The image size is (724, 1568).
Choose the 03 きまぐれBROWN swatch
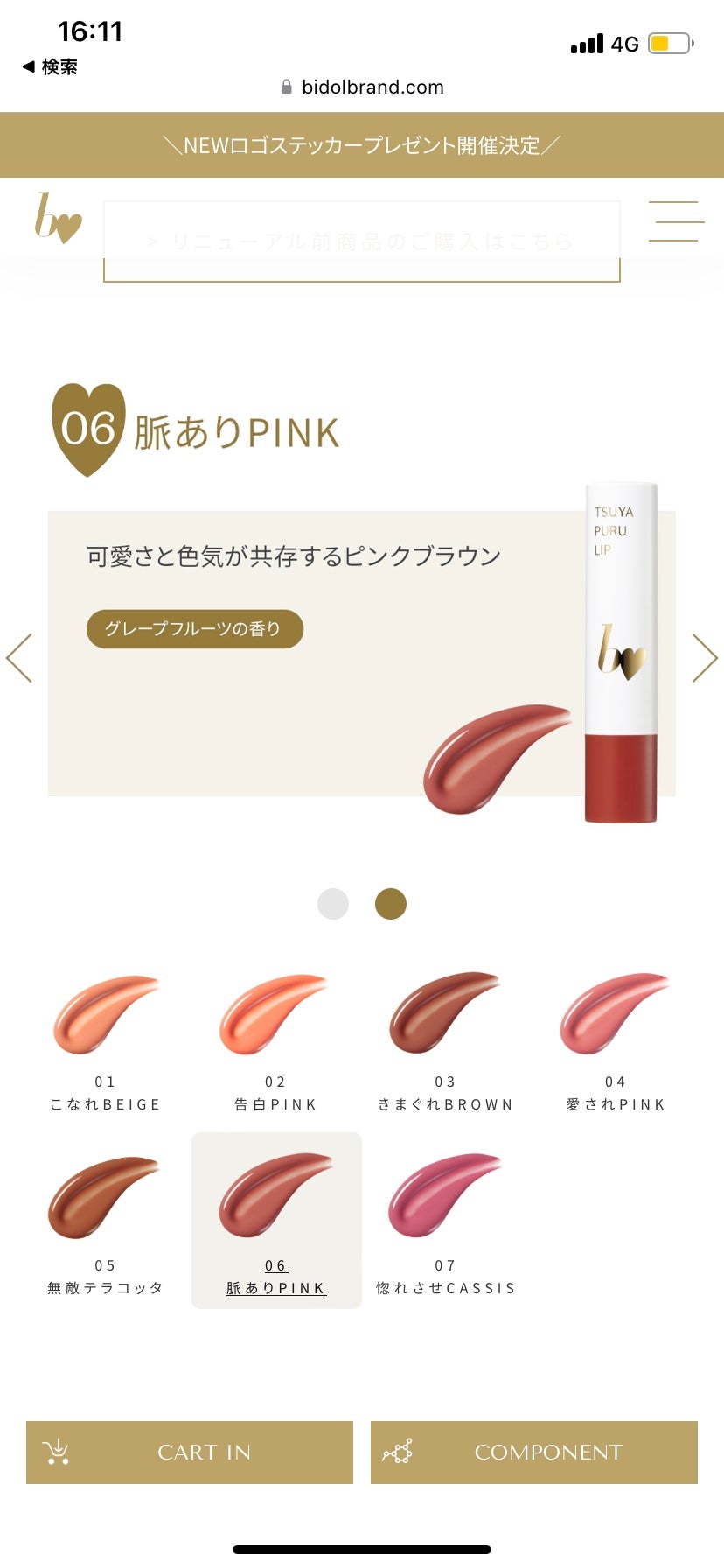click(x=445, y=1042)
